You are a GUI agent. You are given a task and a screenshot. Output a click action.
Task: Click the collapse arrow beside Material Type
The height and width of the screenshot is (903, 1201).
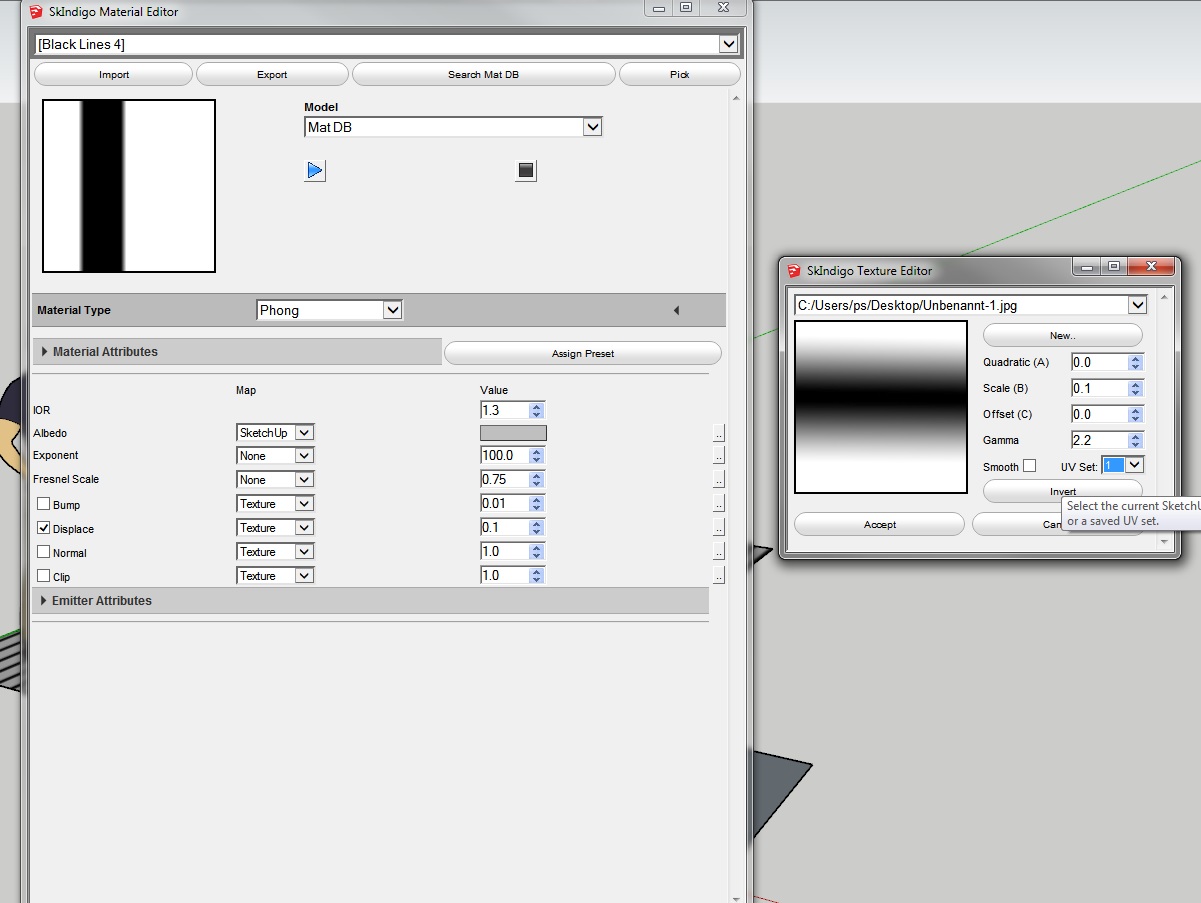[676, 311]
